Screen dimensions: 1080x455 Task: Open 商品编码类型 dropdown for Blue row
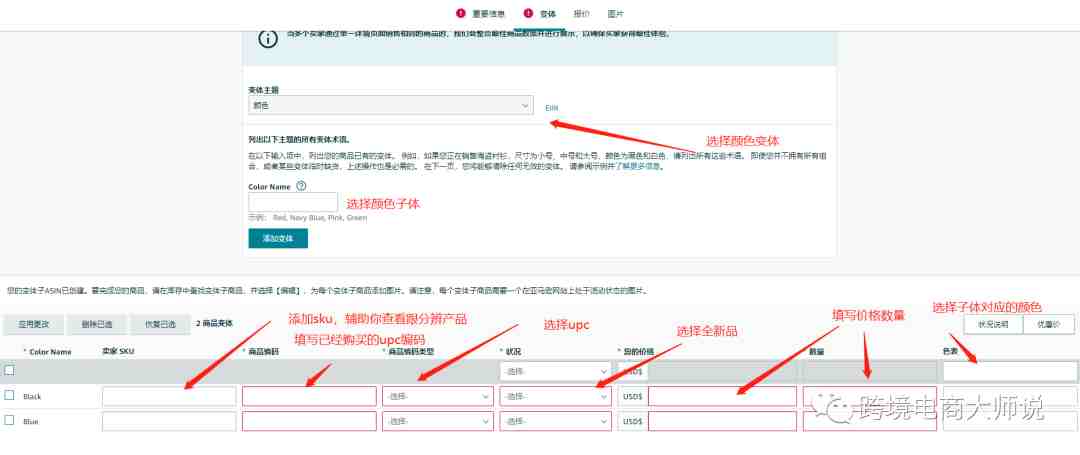point(437,421)
